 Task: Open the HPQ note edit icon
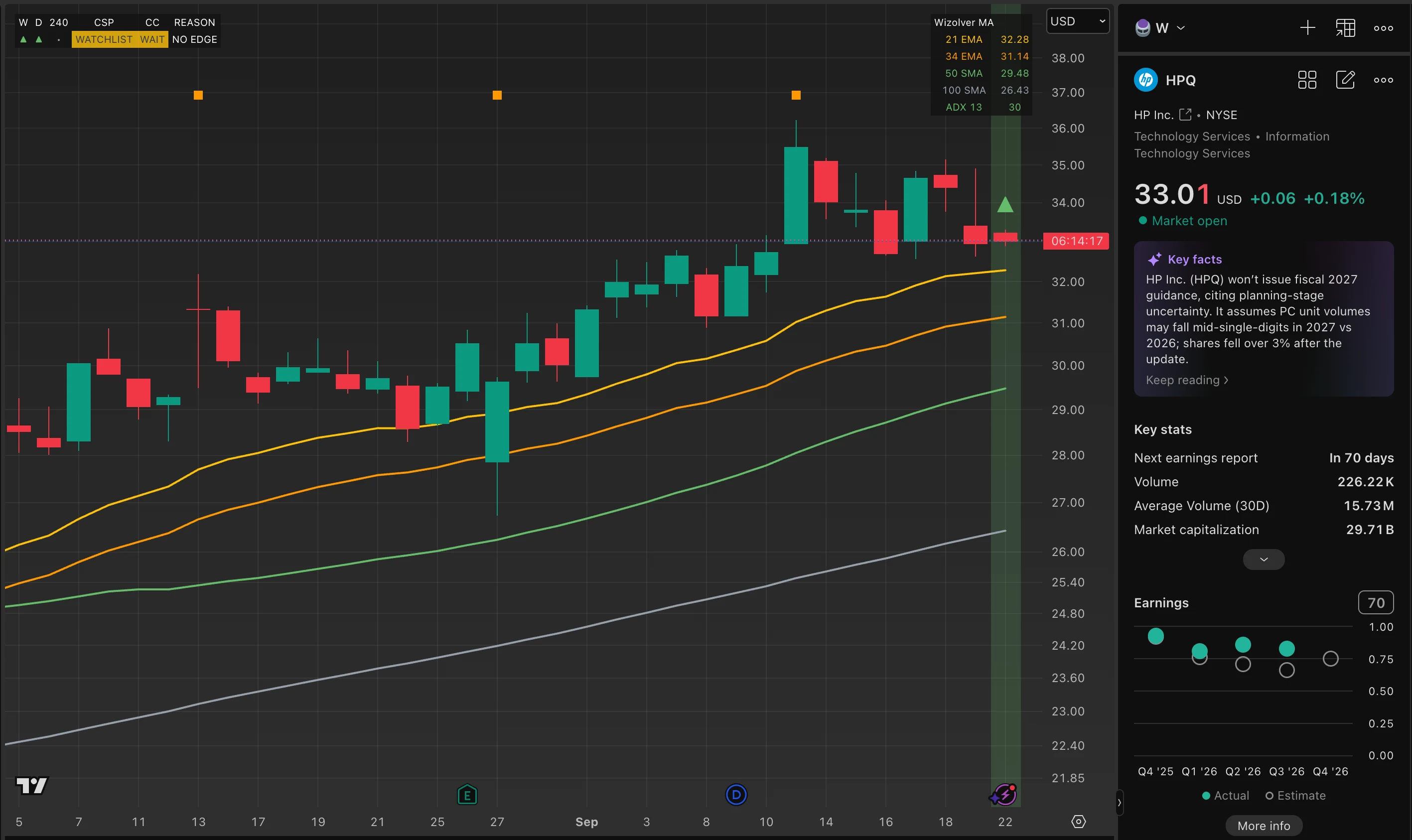click(1345, 80)
